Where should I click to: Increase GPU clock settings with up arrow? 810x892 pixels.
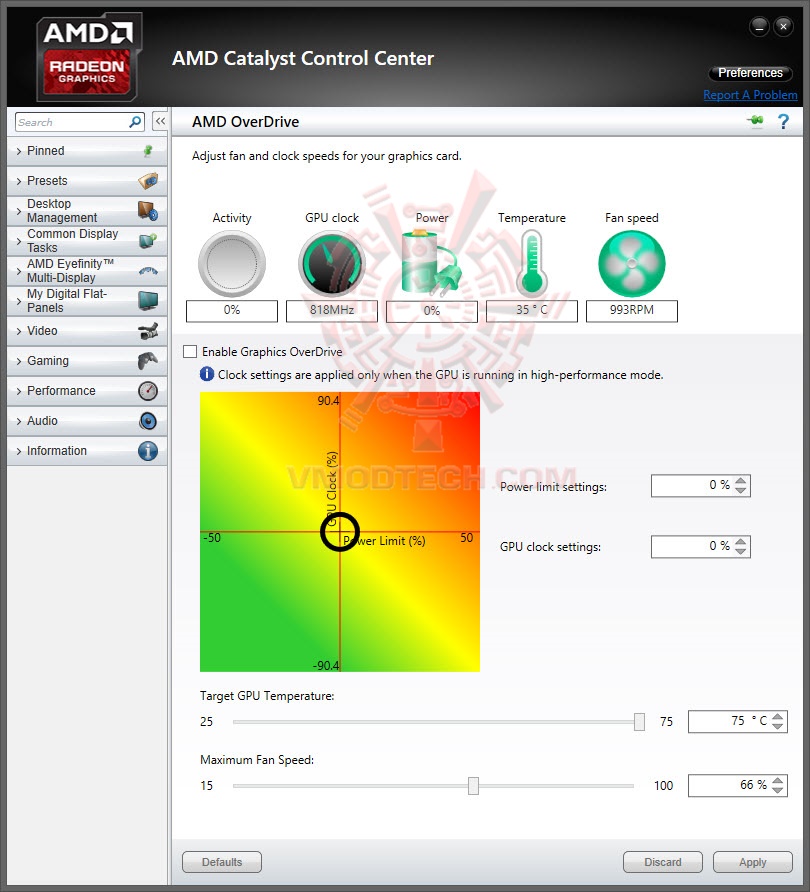pos(741,542)
